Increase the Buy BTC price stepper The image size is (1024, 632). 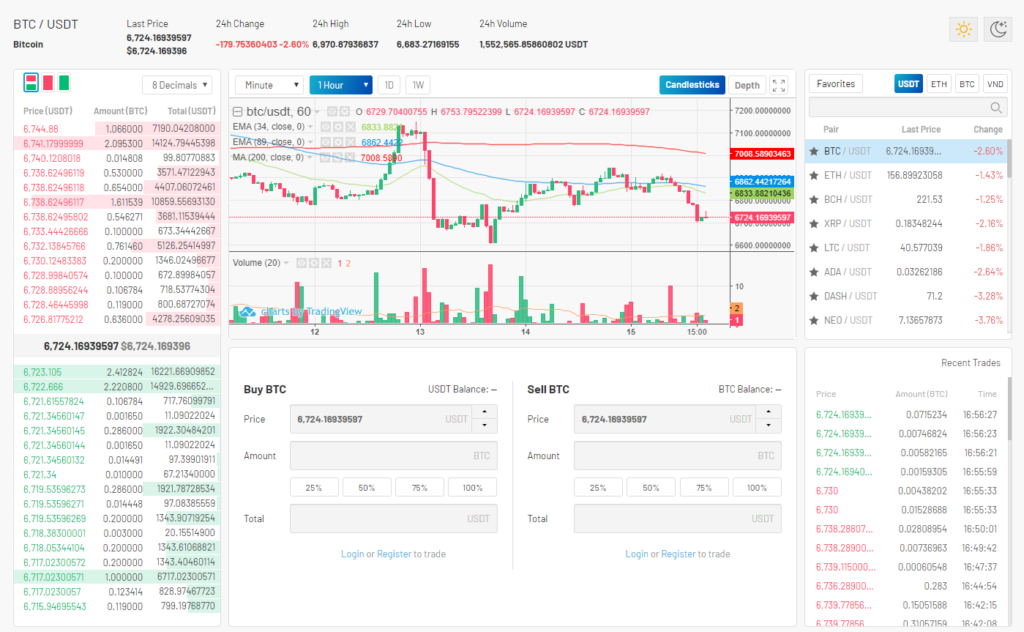pyautogui.click(x=484, y=412)
